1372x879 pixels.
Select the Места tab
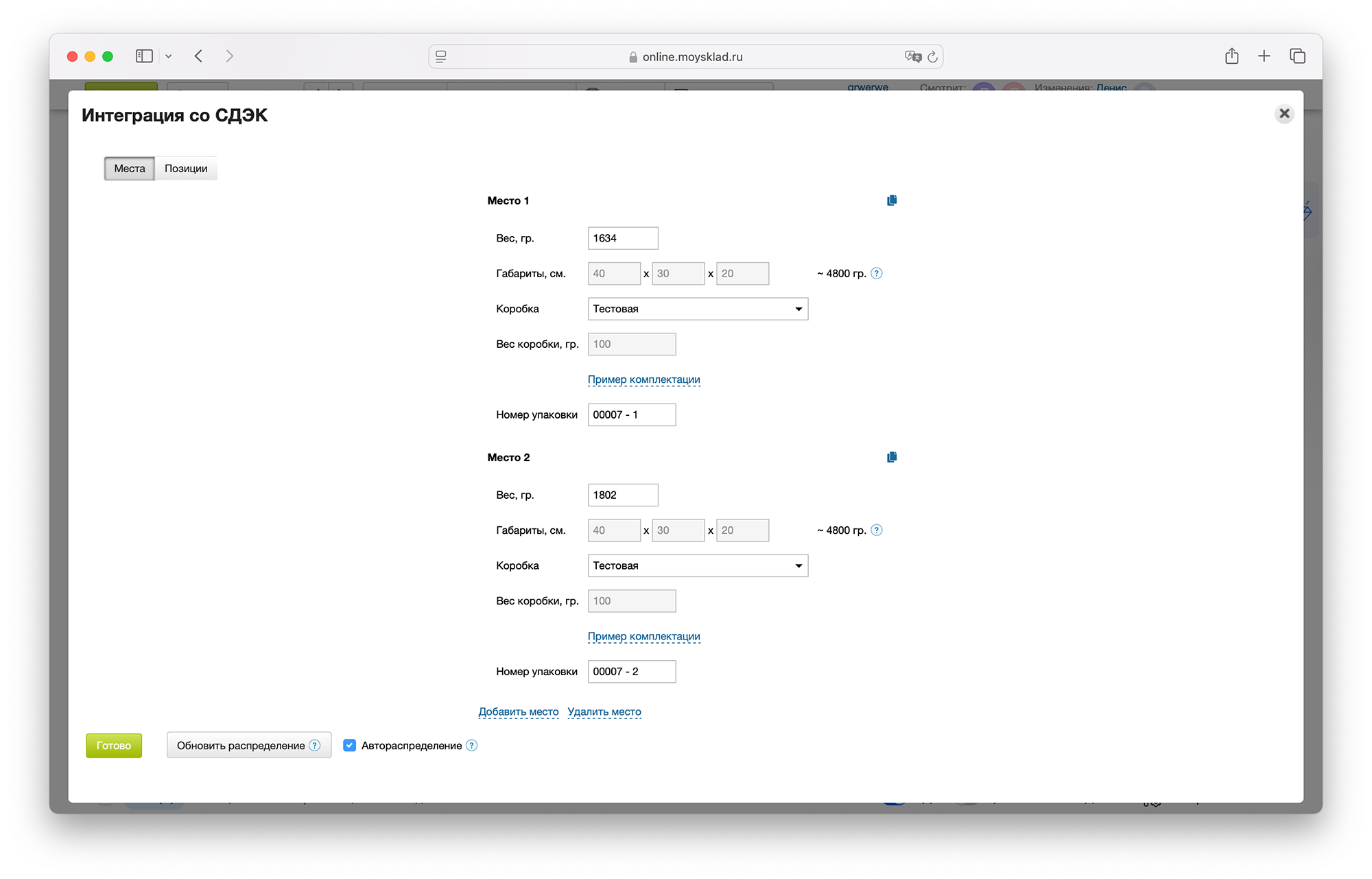click(130, 168)
